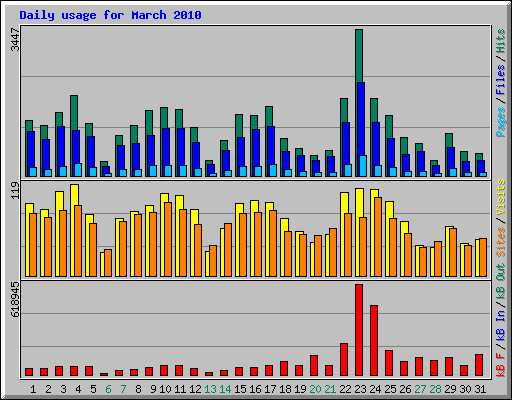Image resolution: width=512 pixels, height=400 pixels.
Task: Click day label 1 on the axis
Action: 33,389
